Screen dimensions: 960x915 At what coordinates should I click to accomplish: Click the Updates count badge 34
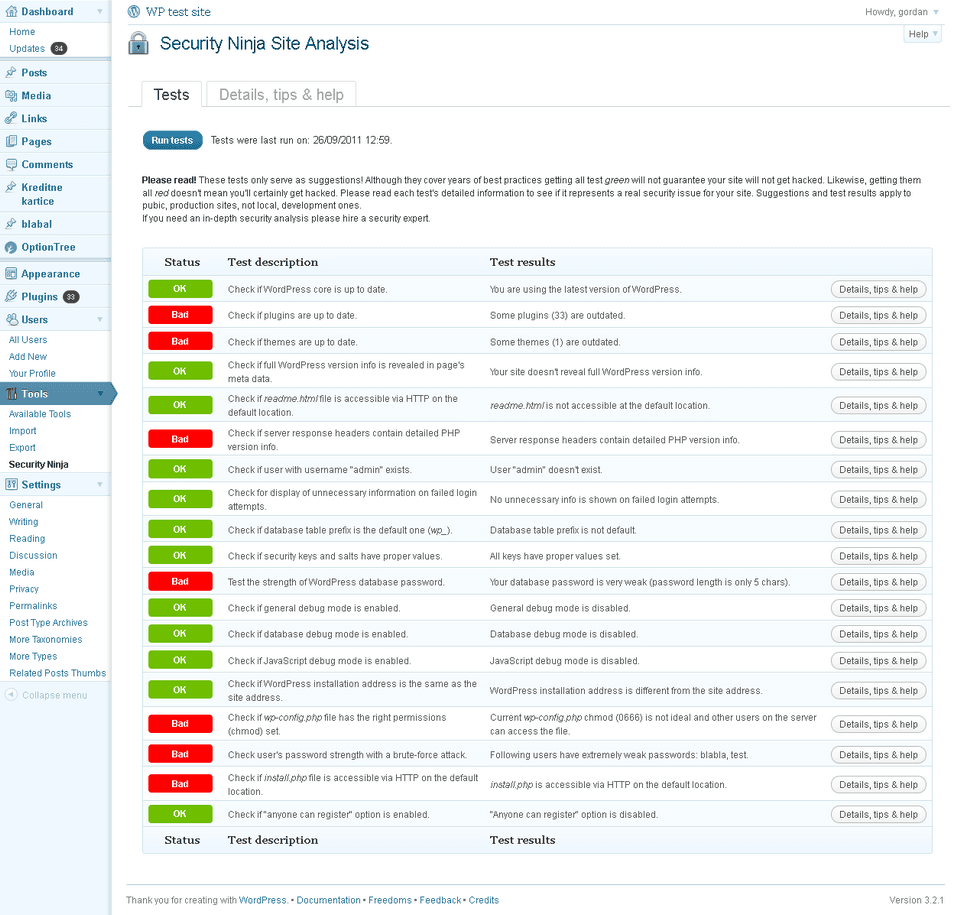tap(59, 48)
